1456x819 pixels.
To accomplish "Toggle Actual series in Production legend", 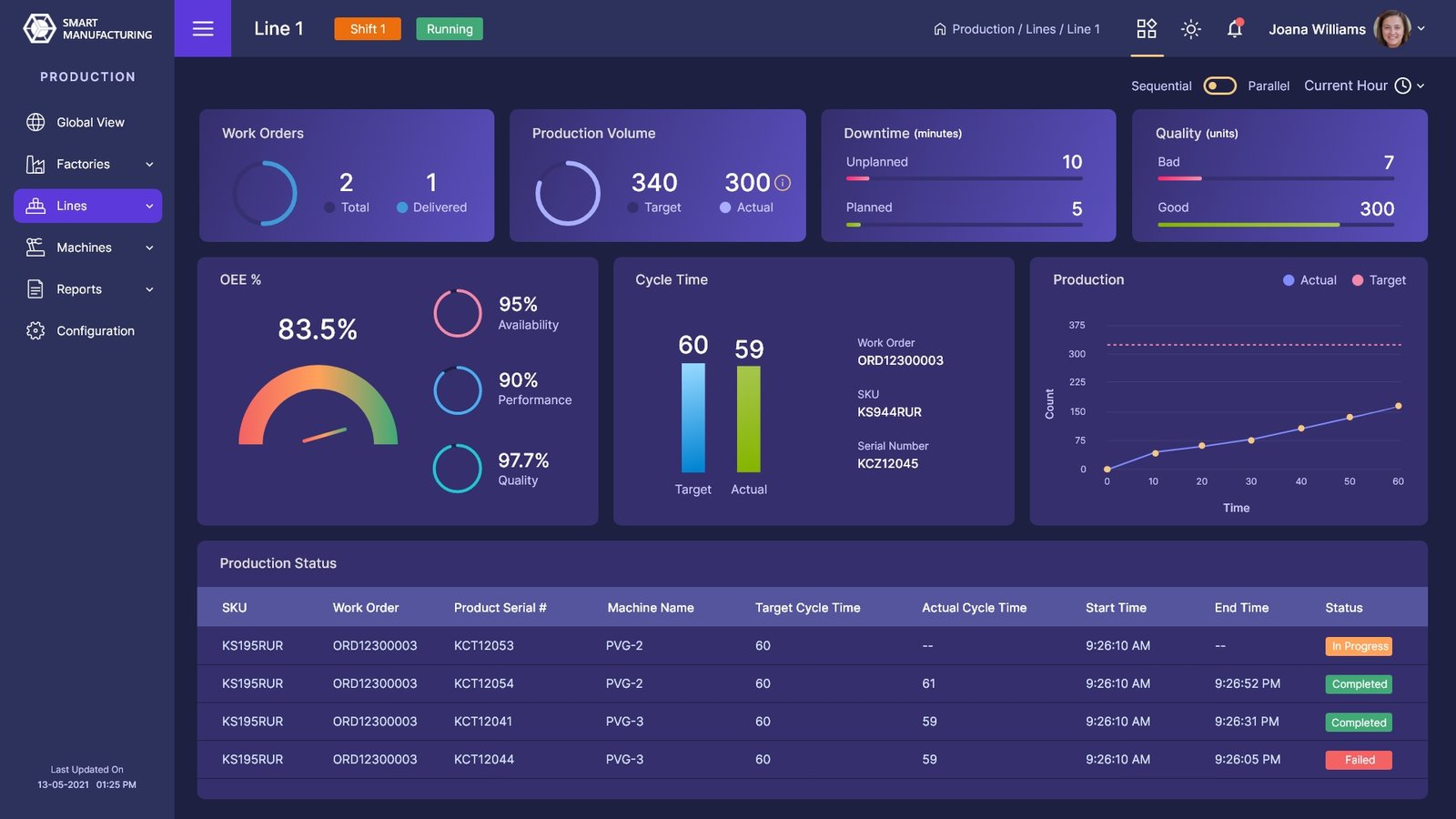I will (1309, 280).
